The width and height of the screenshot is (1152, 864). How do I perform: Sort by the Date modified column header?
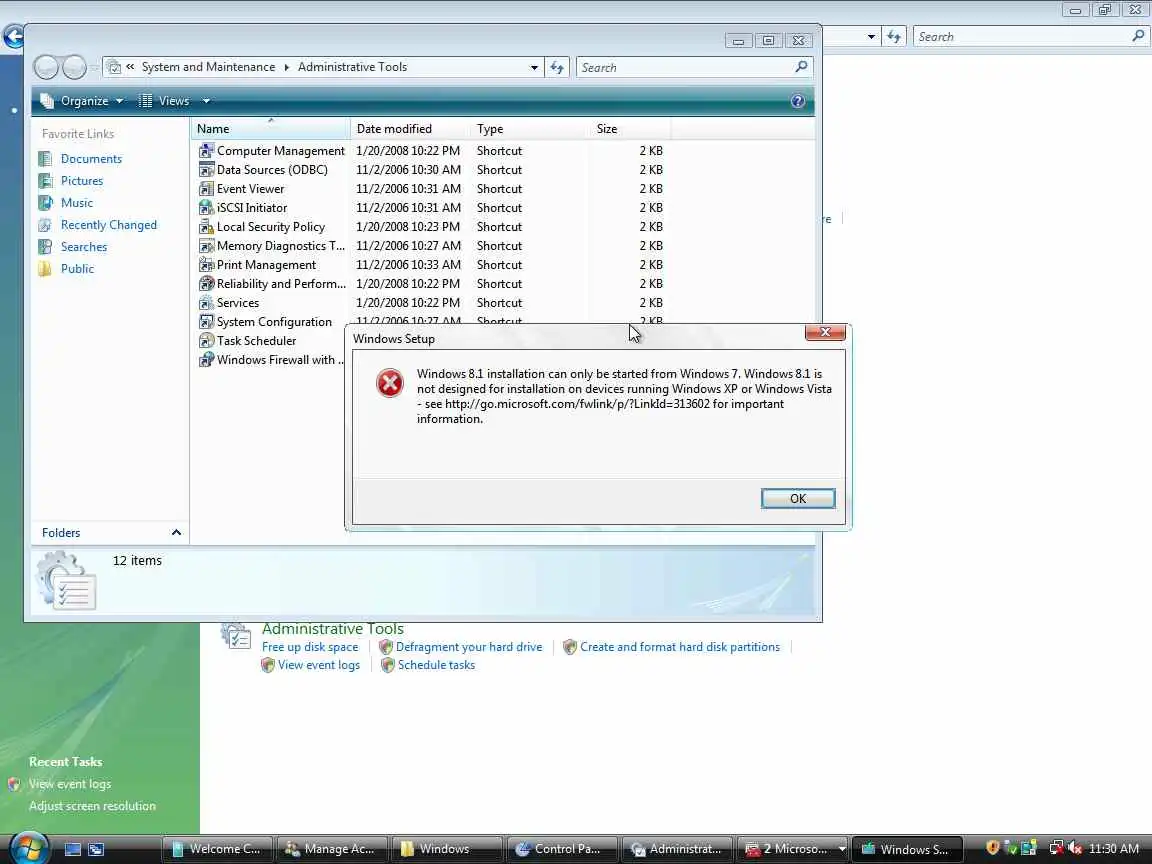410,129
